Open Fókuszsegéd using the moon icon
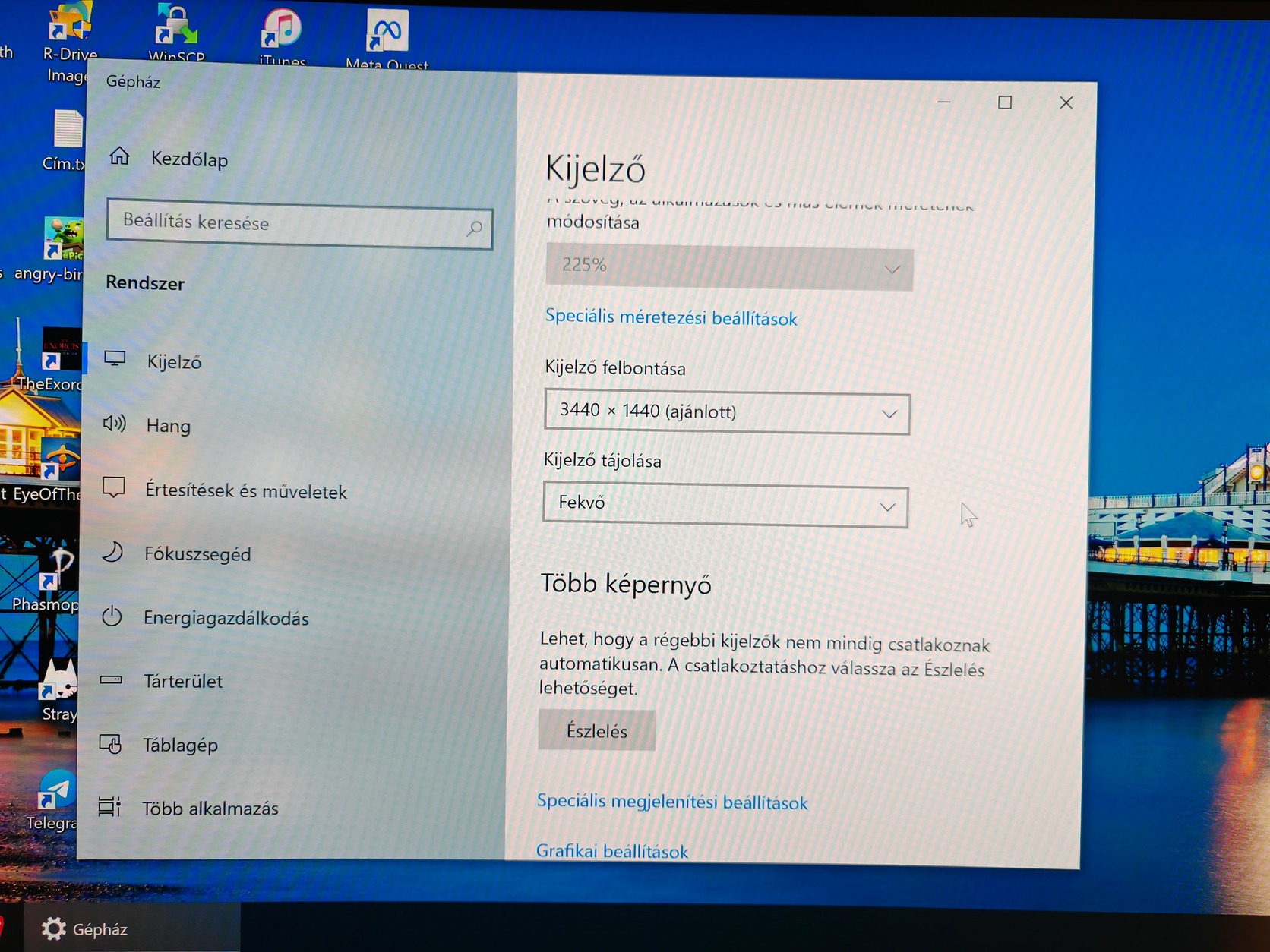Image resolution: width=1270 pixels, height=952 pixels. 114,553
